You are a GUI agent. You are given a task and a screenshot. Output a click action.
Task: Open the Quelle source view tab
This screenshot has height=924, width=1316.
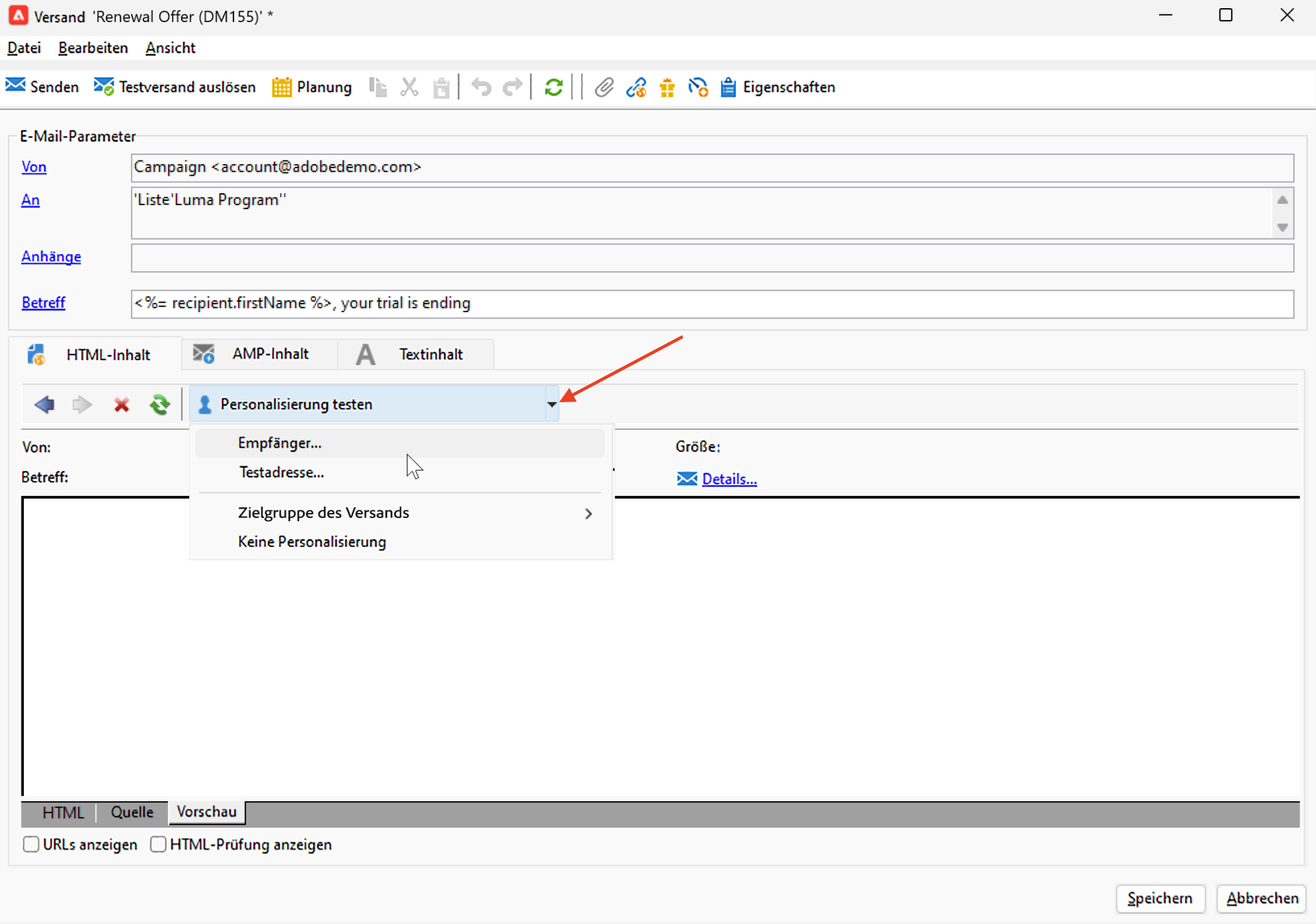[132, 812]
